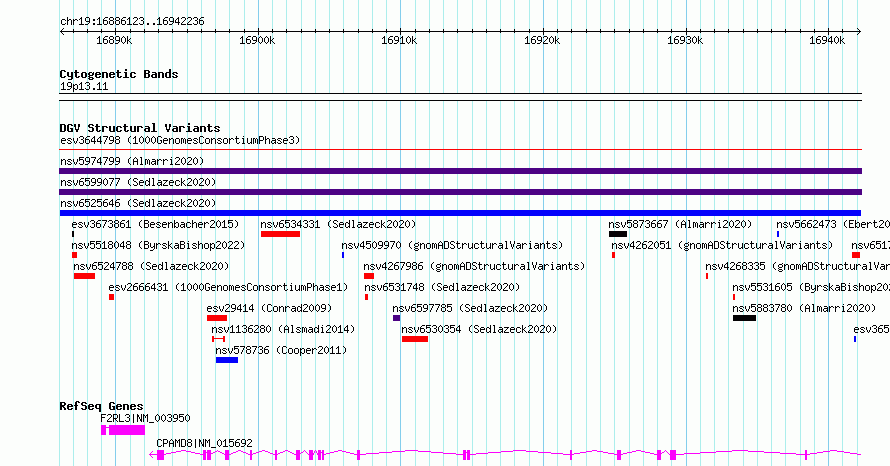The height and width of the screenshot is (466, 890).
Task: Open the nsv5883780 (Almarri2020) label
Action: click(x=804, y=308)
